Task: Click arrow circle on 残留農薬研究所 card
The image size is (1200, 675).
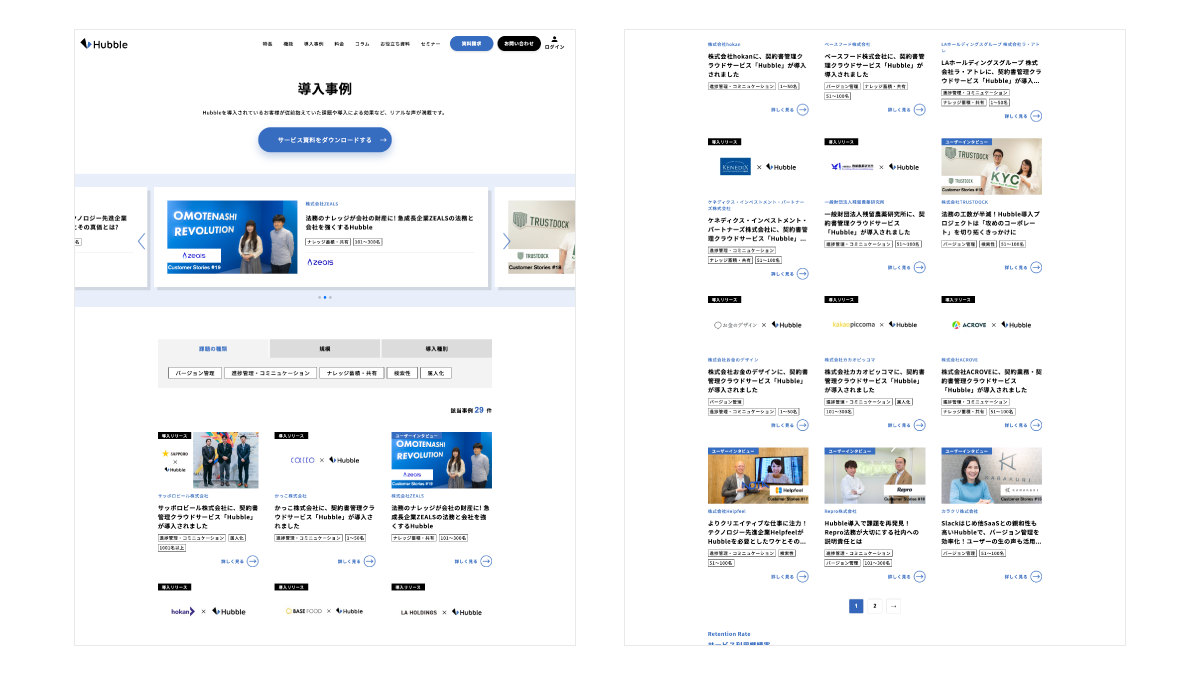Action: coord(919,267)
